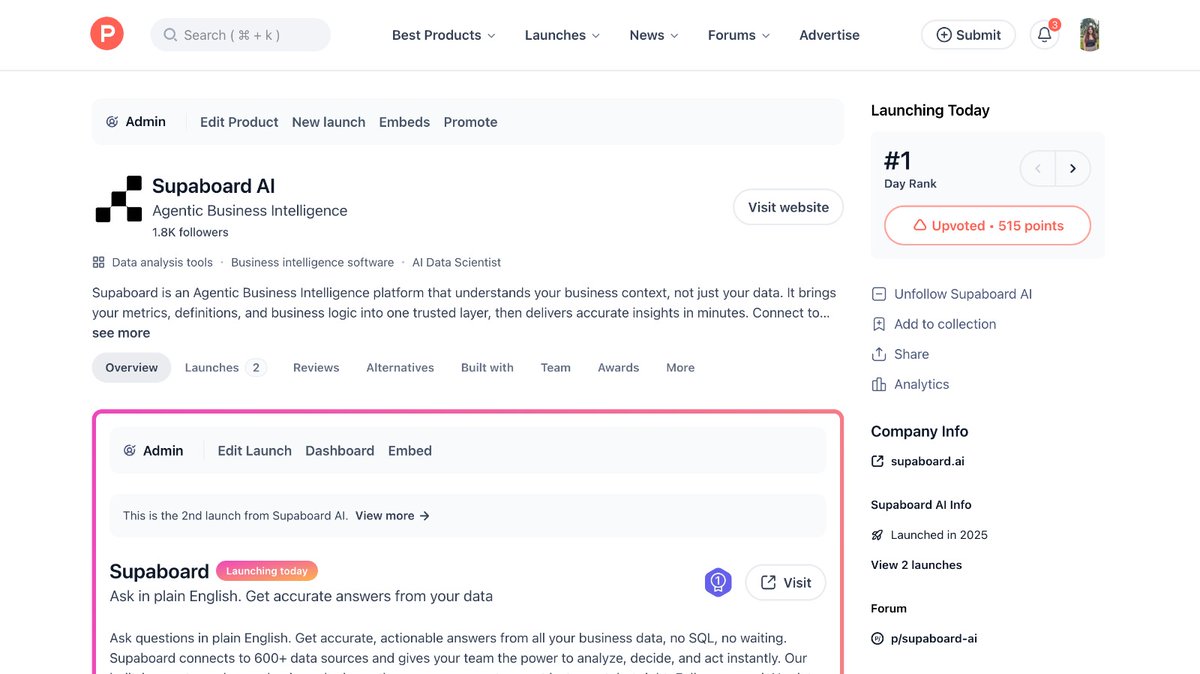The width and height of the screenshot is (1200, 674).
Task: Open the Advertise page
Action: point(829,35)
